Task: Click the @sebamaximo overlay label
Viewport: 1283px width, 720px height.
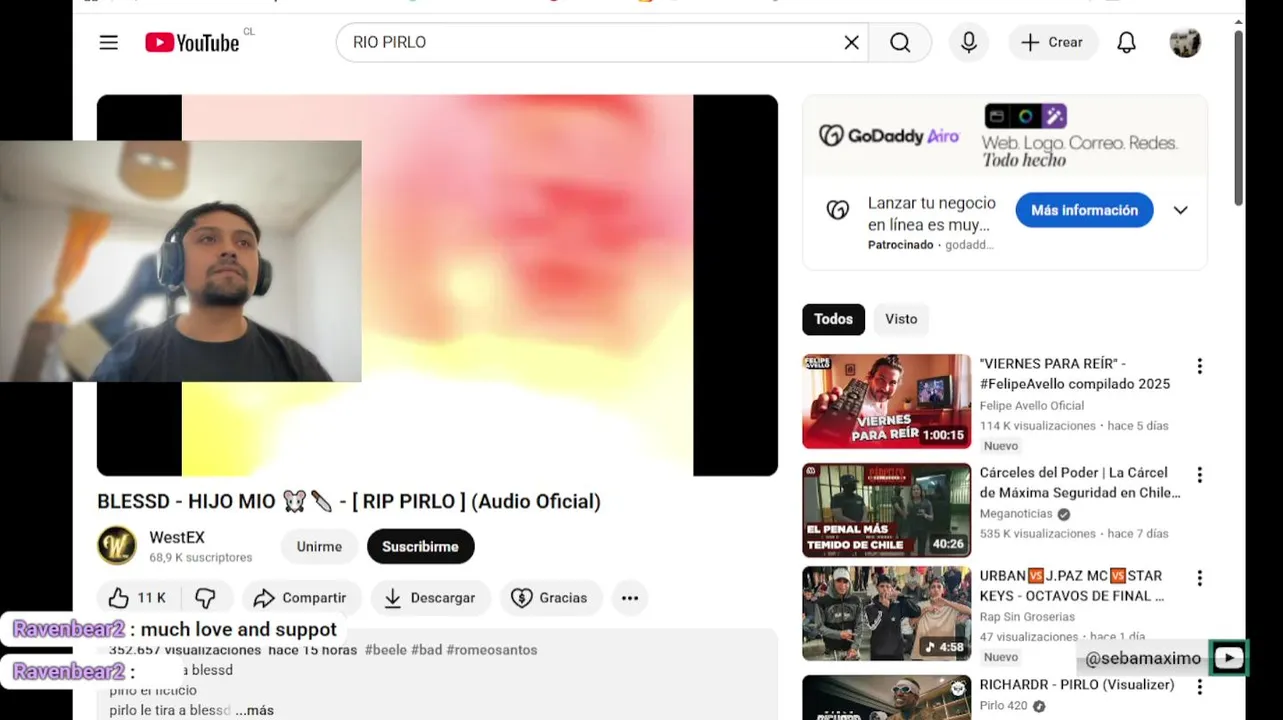Action: (1143, 658)
